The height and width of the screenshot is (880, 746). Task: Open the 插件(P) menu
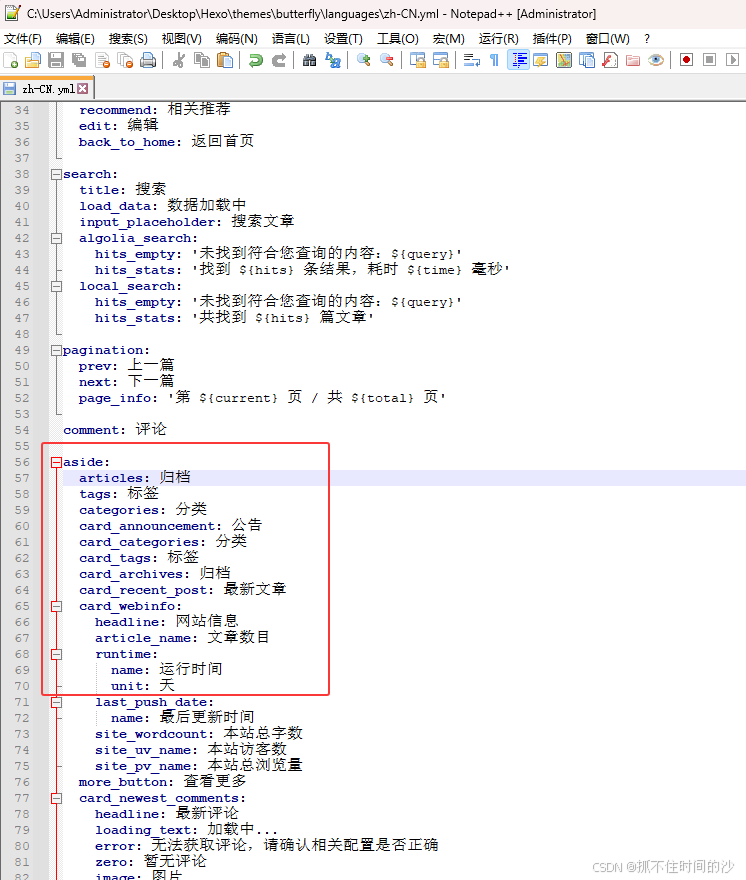(x=552, y=39)
